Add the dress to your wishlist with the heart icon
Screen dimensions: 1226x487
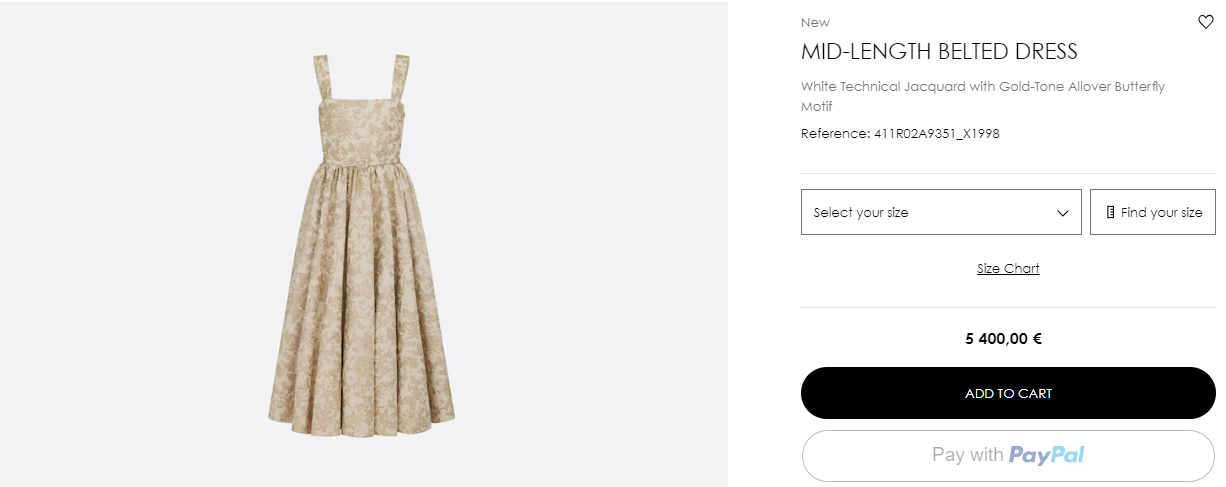(1205, 22)
